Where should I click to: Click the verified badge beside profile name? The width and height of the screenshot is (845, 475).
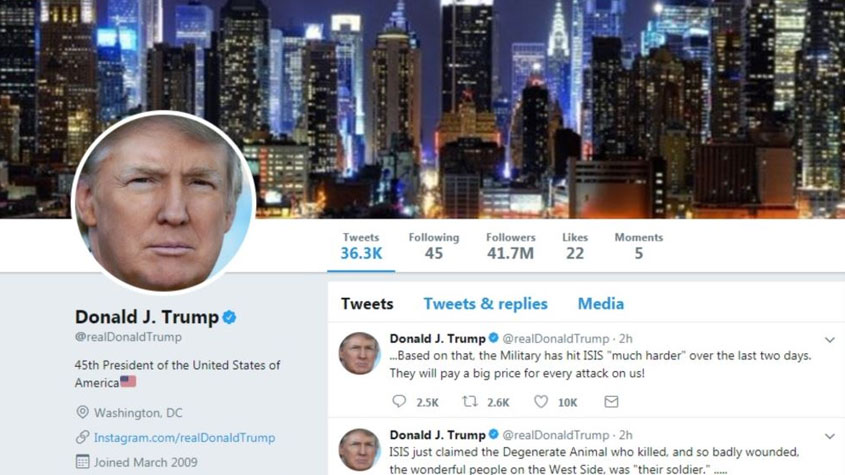(x=229, y=317)
